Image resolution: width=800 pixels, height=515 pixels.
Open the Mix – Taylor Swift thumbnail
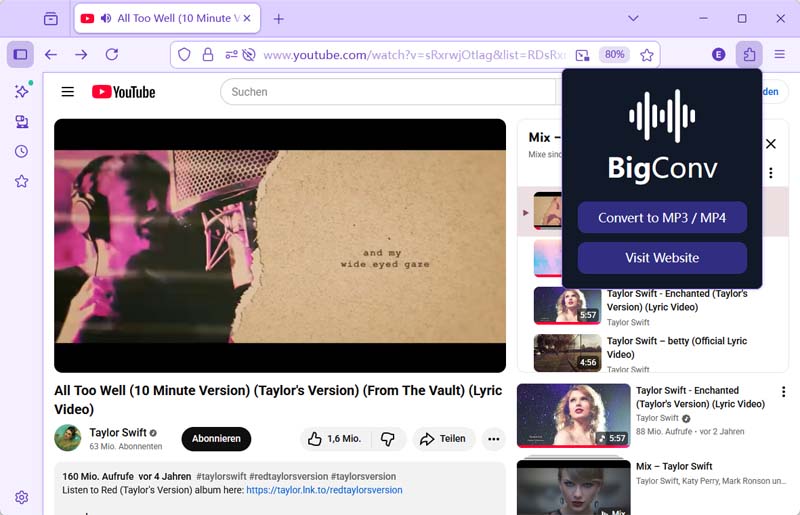pos(573,487)
